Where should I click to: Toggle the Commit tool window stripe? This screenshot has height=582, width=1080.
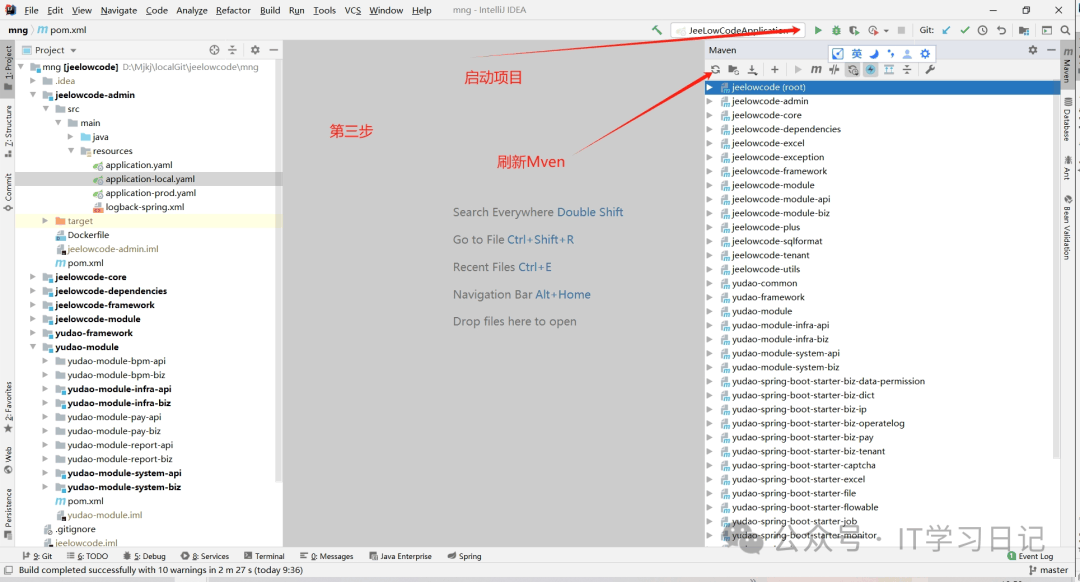(8, 193)
